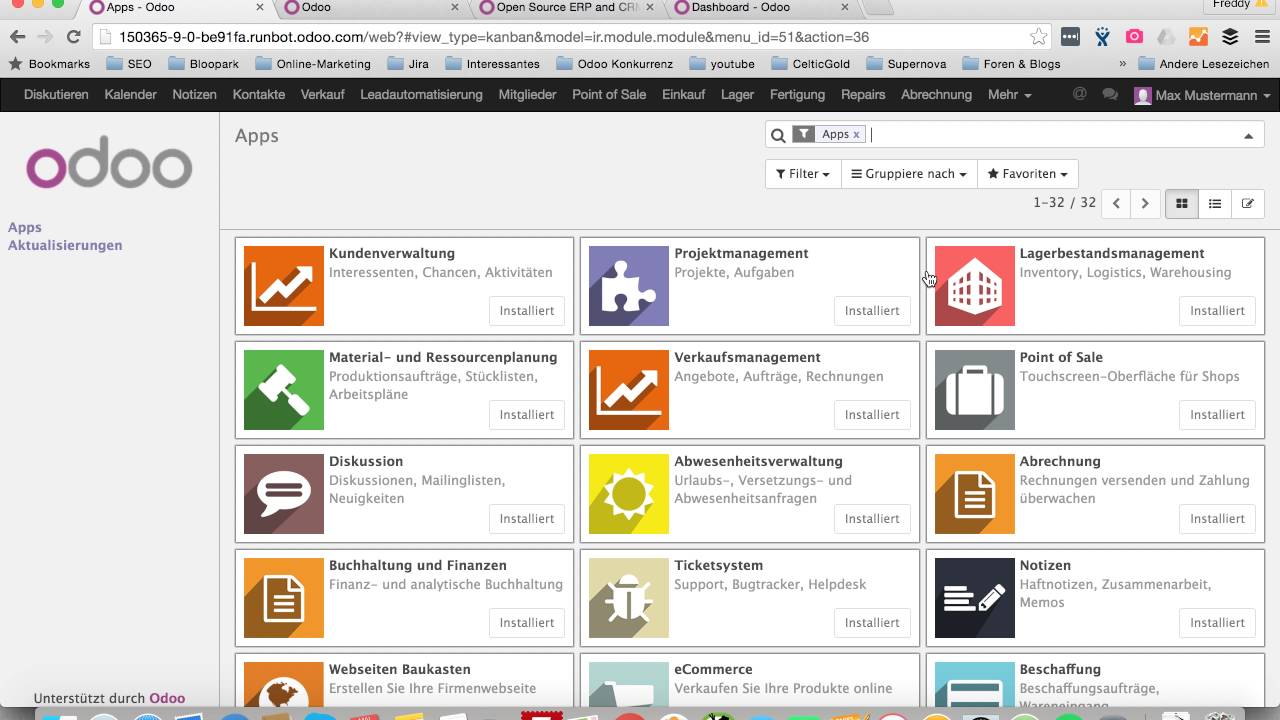Screen dimensions: 1280x720
Task: Switch to form edit view
Action: pyautogui.click(x=1248, y=203)
